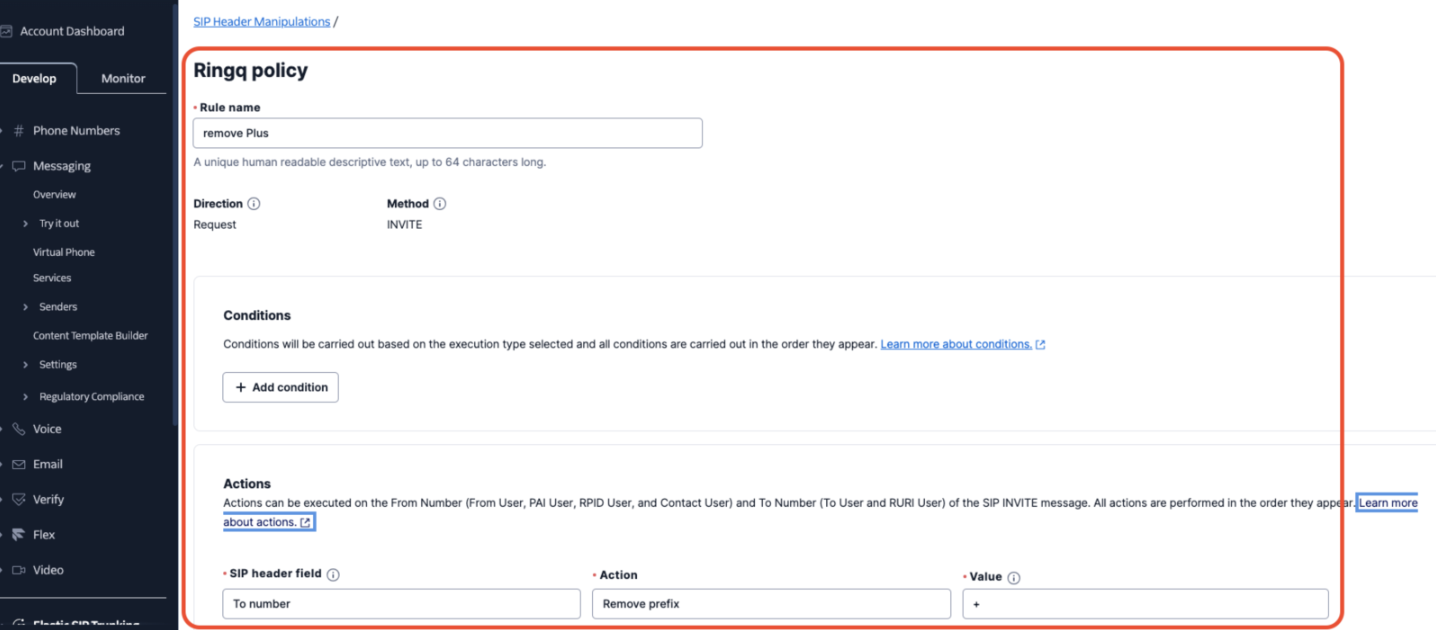The image size is (1436, 630).
Task: Expand the Regulatory Compliance submenu
Action: coord(25,397)
